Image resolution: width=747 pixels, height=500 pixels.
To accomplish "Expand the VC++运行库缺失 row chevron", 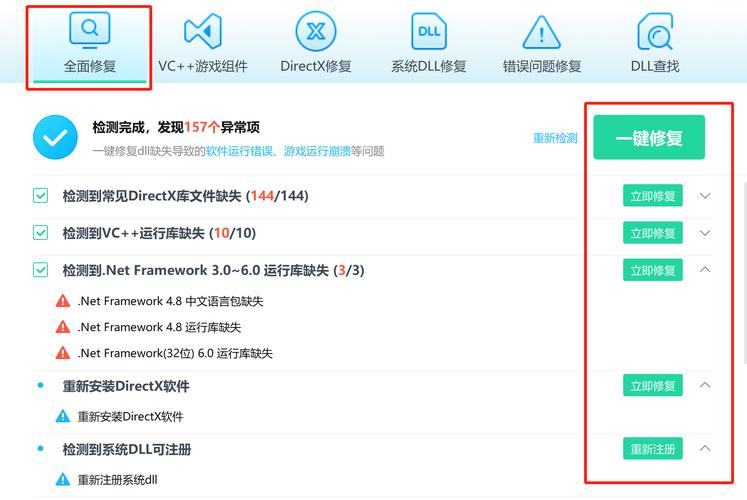I will pos(705,233).
